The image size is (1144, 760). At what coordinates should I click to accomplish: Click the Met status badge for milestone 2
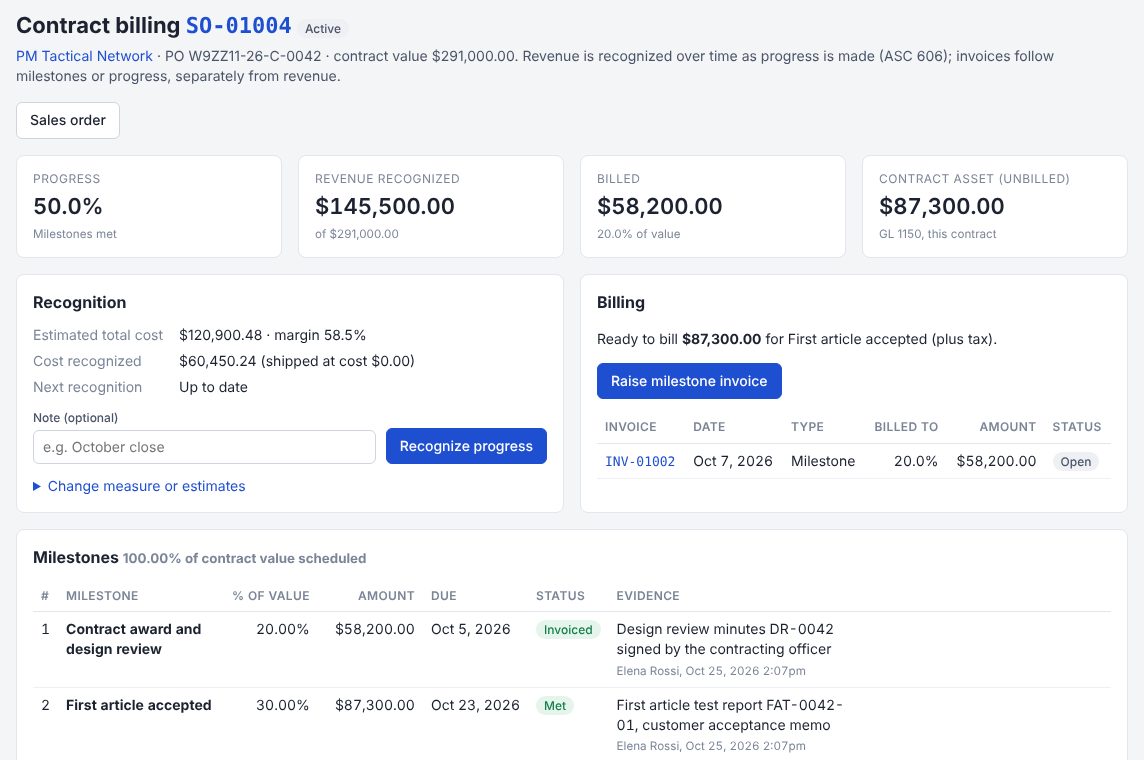tap(554, 706)
